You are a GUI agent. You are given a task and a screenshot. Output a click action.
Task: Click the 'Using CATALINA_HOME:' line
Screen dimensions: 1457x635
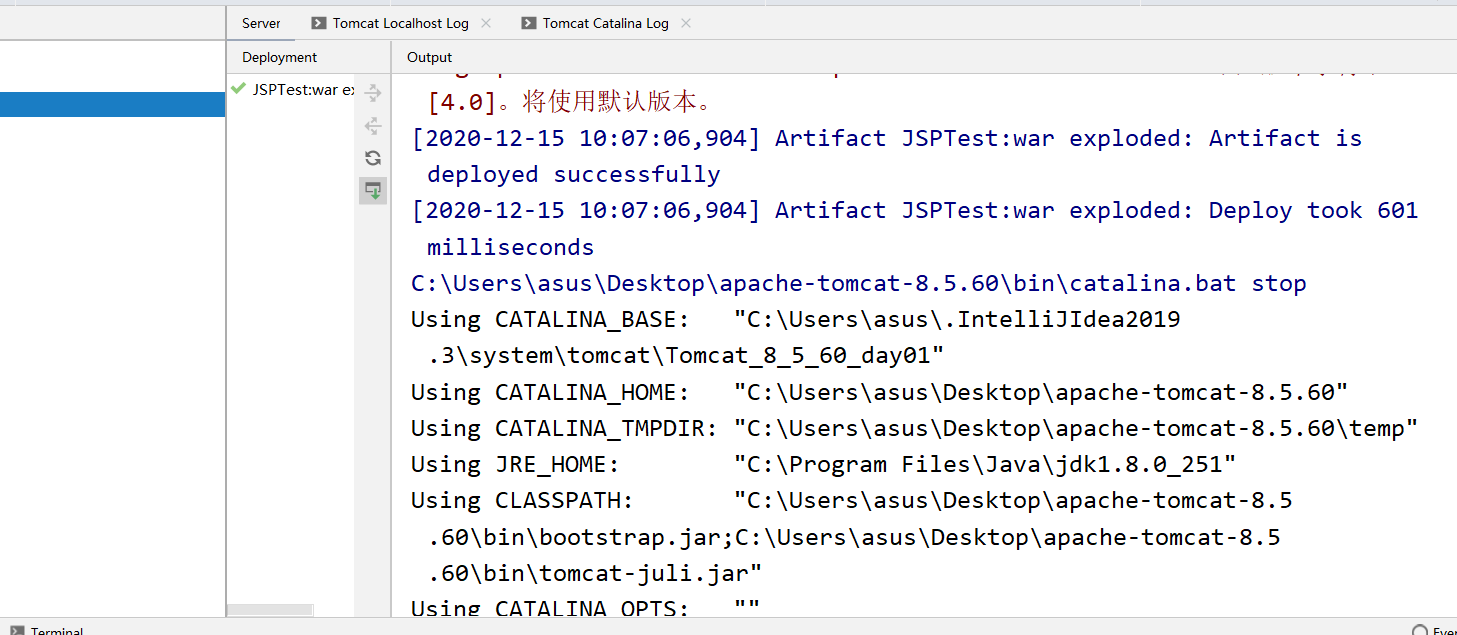pyautogui.click(x=880, y=391)
